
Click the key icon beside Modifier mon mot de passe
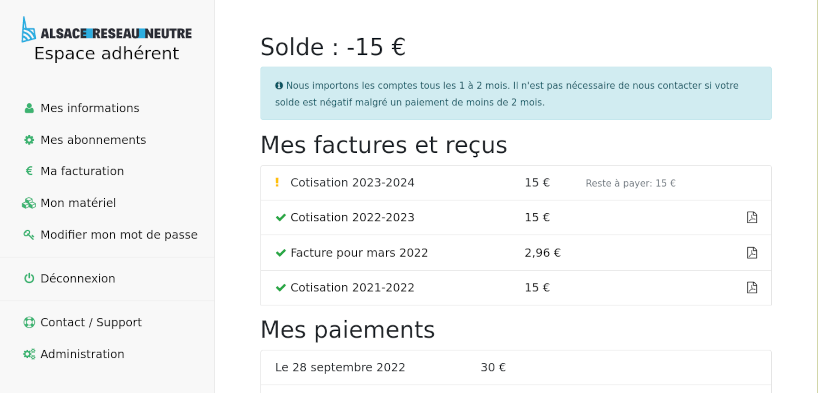pyautogui.click(x=29, y=235)
